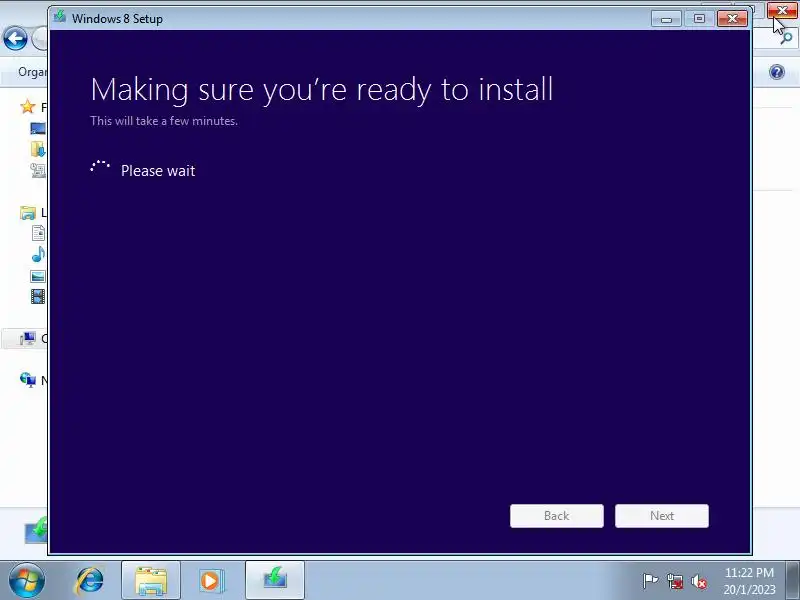Select the Favorites star in Explorer sidebar

pos(28,107)
